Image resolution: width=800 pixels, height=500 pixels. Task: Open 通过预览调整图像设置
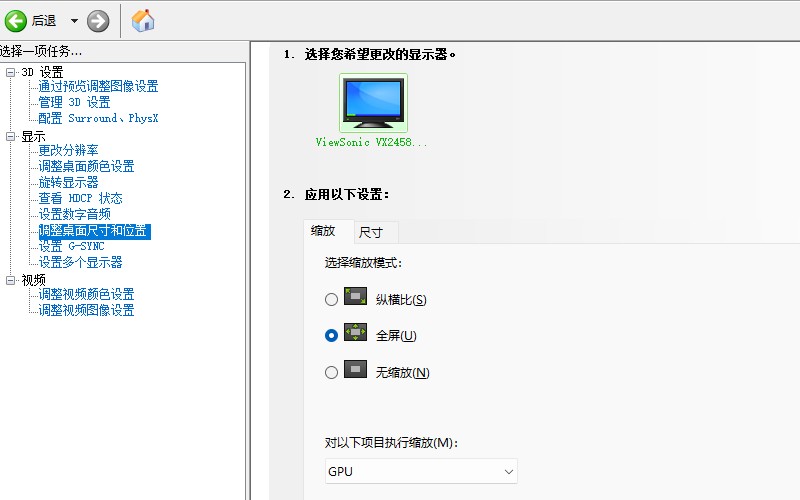98,86
